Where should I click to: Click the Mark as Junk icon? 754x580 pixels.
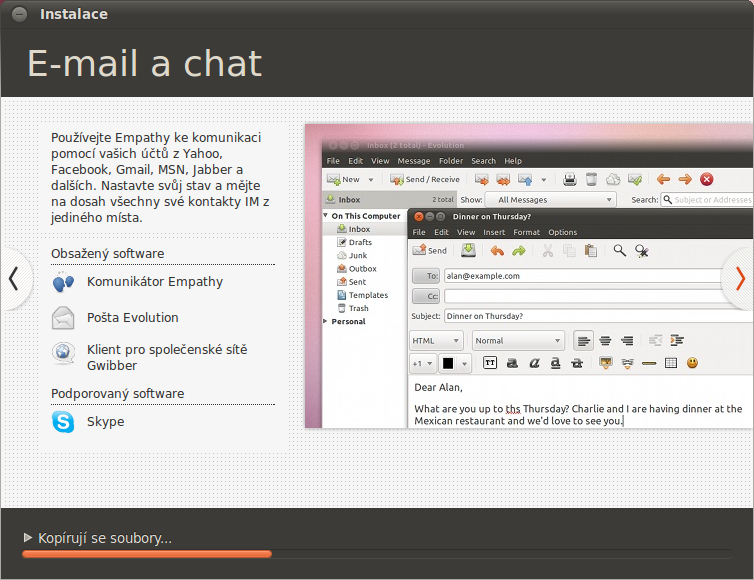click(613, 179)
